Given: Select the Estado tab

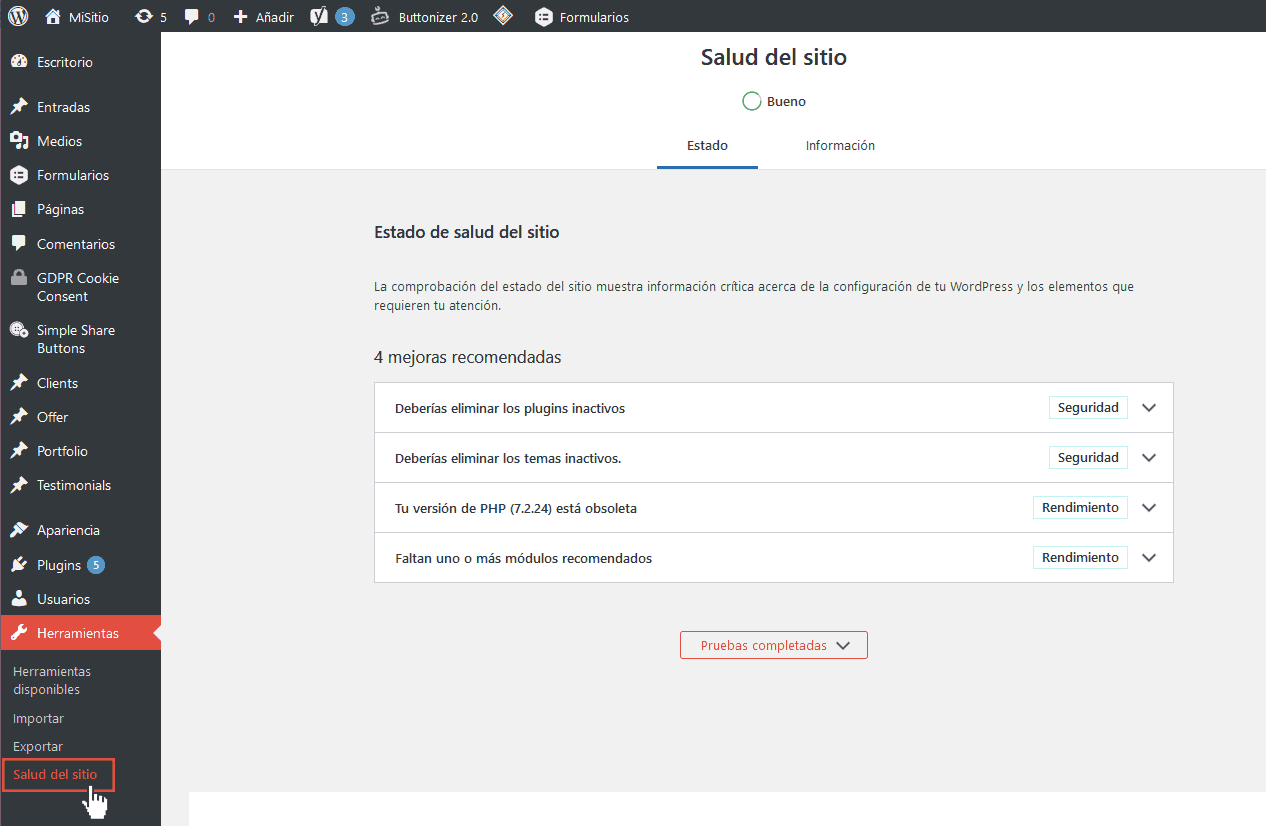Looking at the screenshot, I should click(x=707, y=146).
